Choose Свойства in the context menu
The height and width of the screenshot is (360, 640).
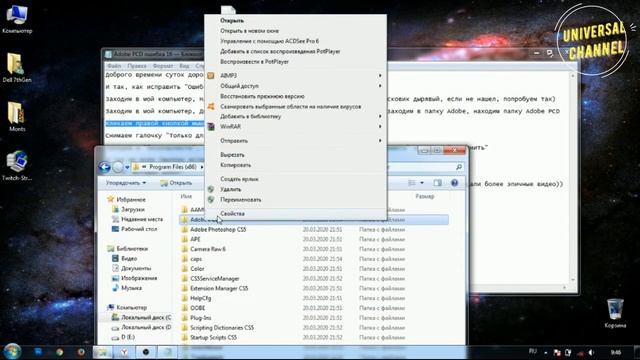tap(296, 213)
